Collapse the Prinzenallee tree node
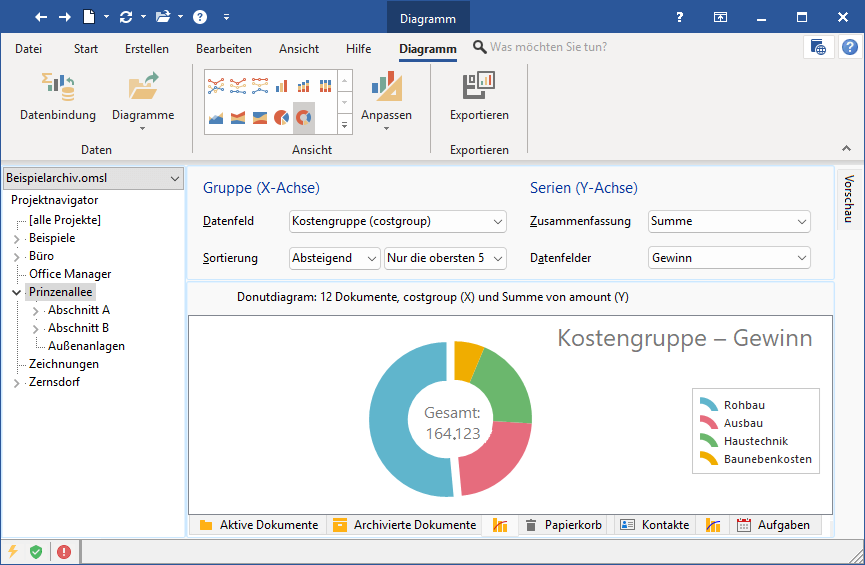865x565 pixels. click(x=17, y=292)
